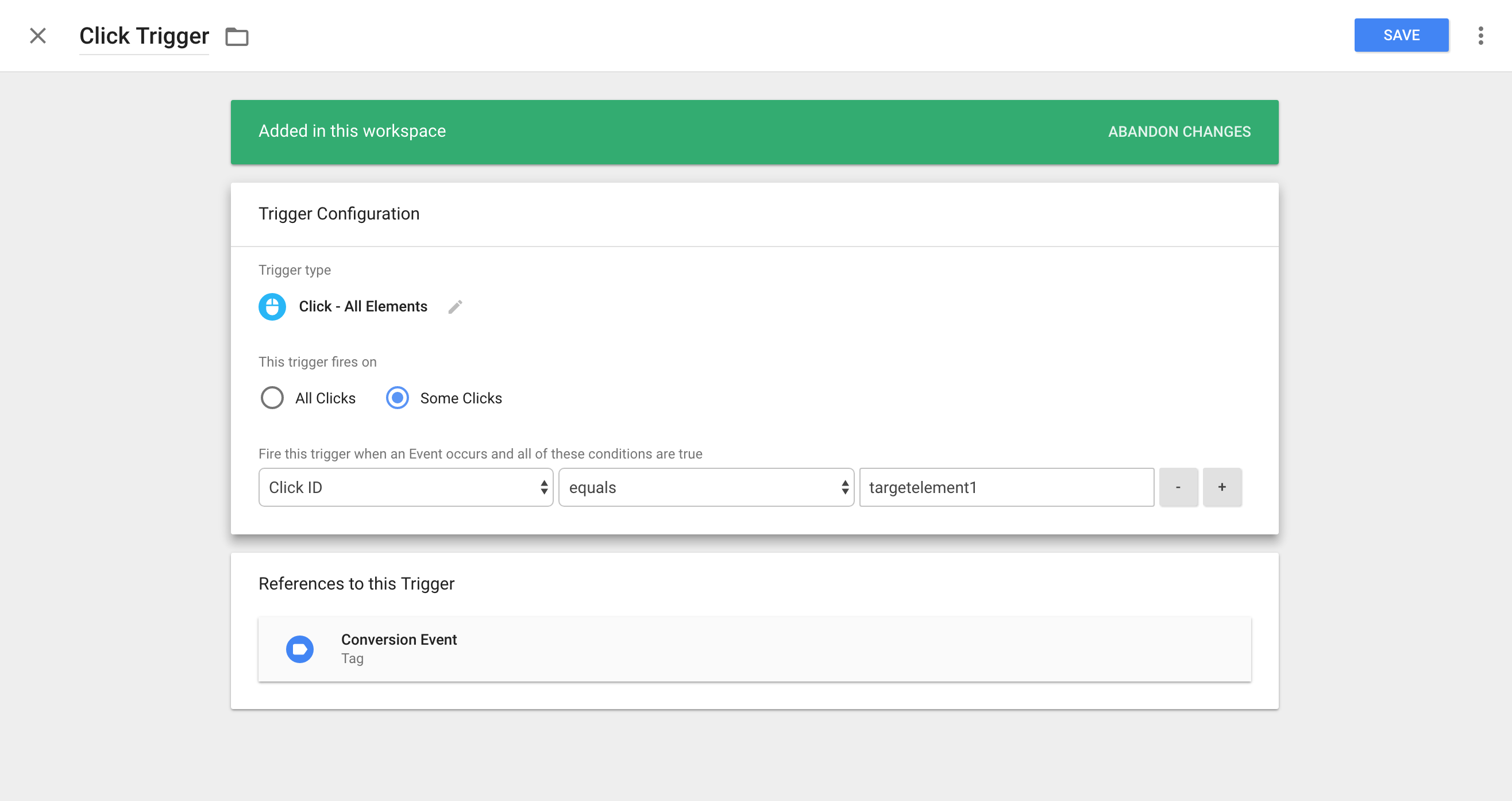Click the X icon to close trigger editor
The width and height of the screenshot is (1512, 801).
[38, 36]
